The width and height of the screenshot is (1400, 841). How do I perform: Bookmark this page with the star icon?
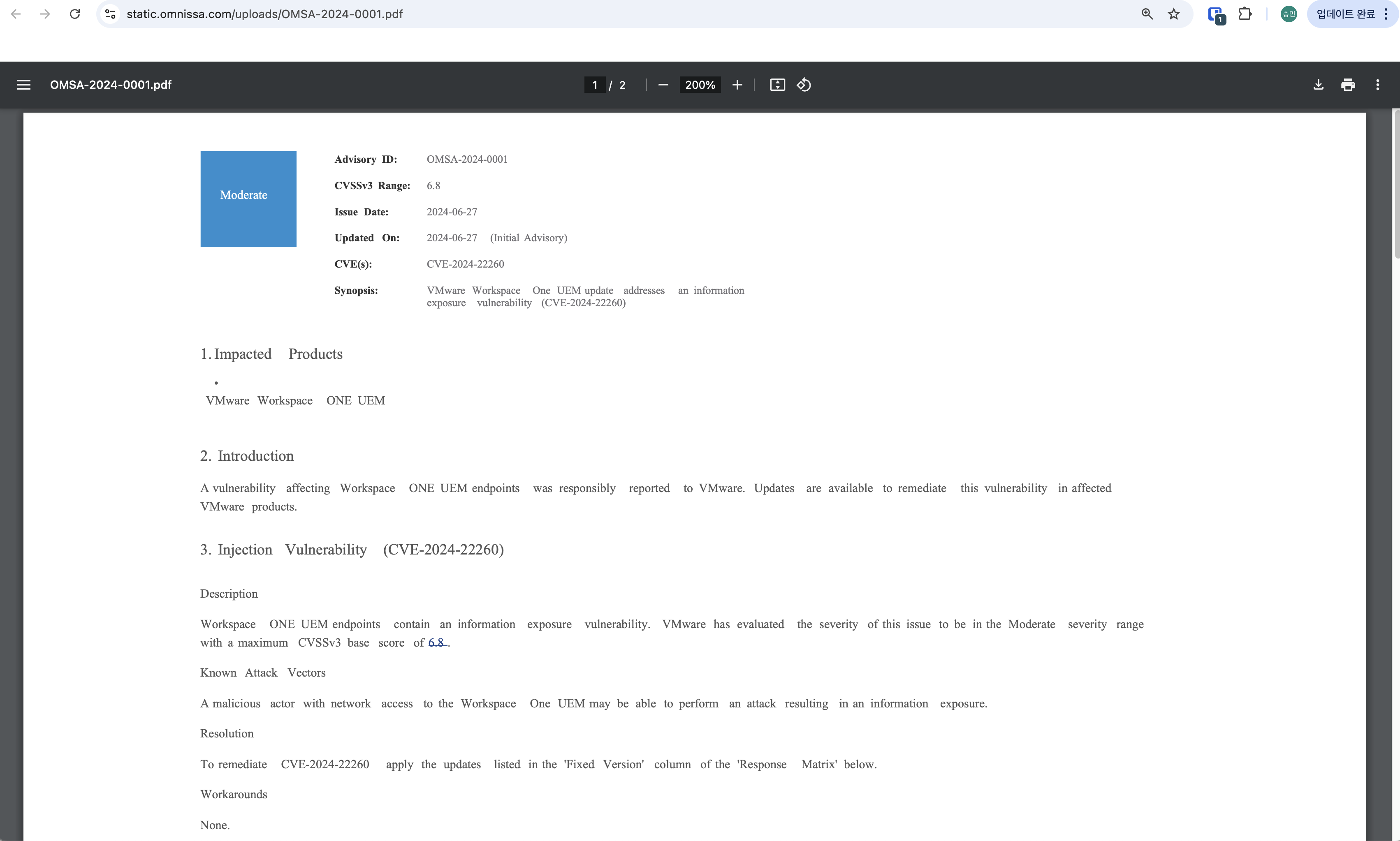click(1173, 14)
